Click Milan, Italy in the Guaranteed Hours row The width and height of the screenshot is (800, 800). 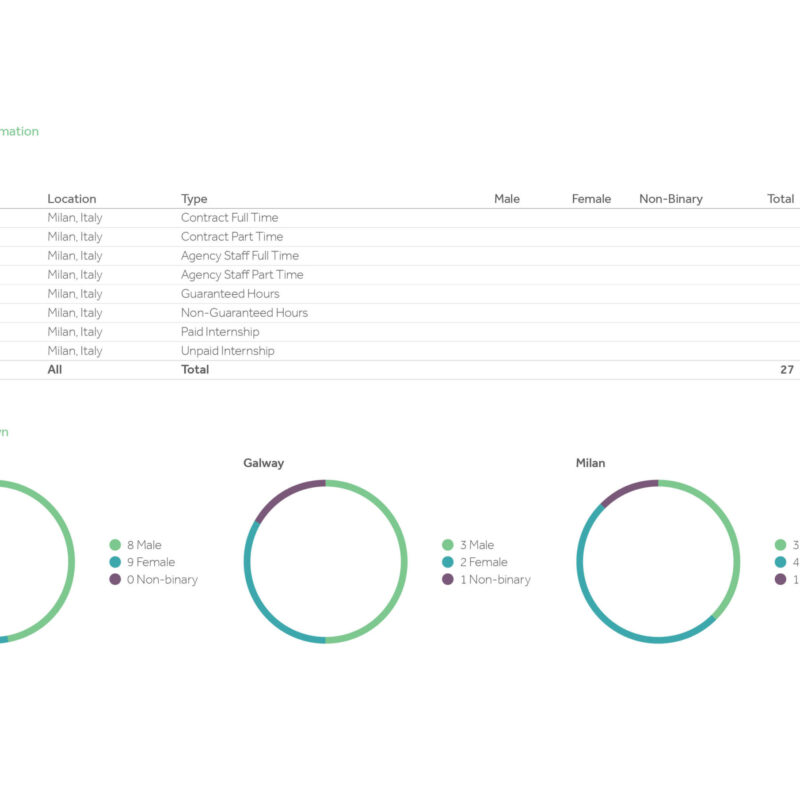click(74, 293)
